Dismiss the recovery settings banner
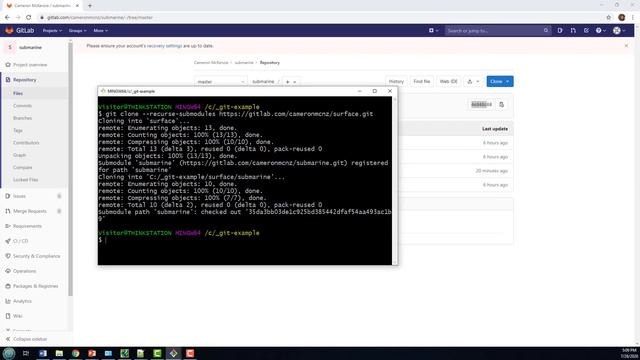 pyautogui.click(x=626, y=46)
